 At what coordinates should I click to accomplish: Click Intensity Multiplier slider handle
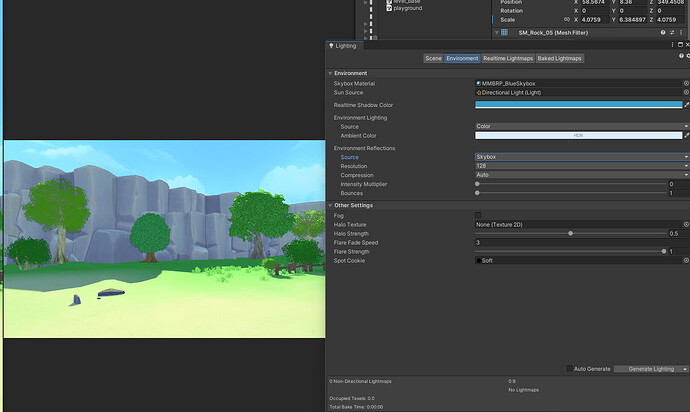(477, 184)
